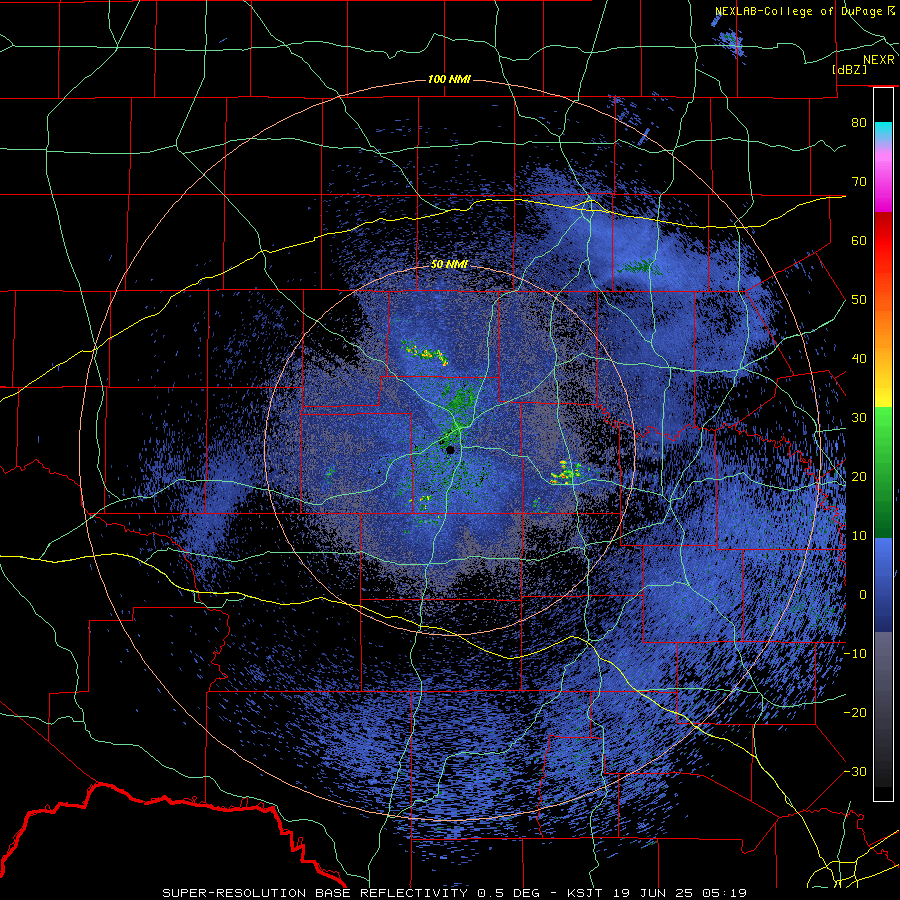
Task: Click the 60 value on the dBZ scale
Action: (x=859, y=240)
